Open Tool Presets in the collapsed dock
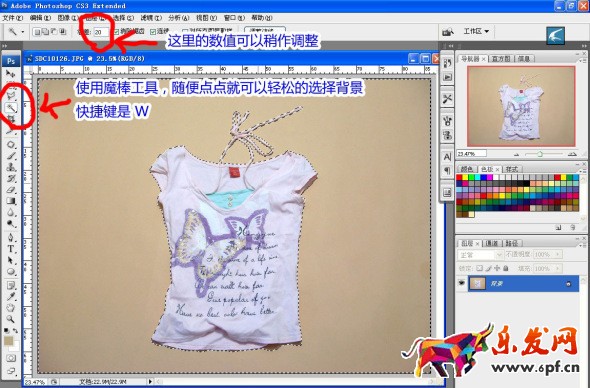The width and height of the screenshot is (590, 388). (447, 99)
